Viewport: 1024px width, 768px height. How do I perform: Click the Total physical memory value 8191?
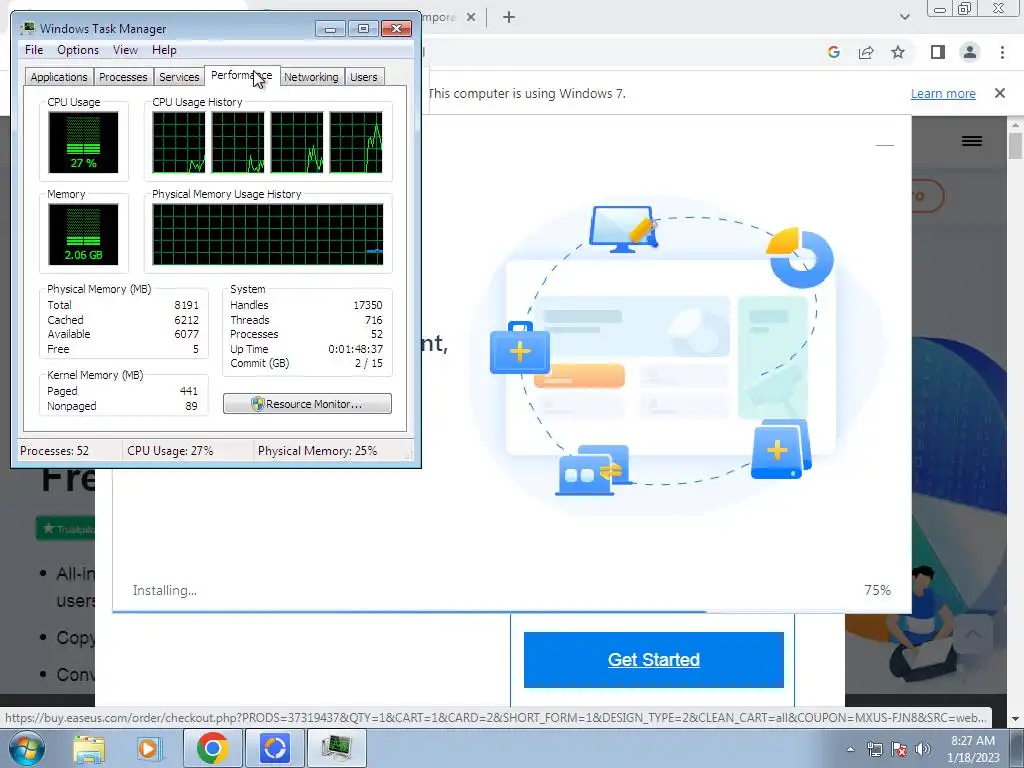coord(186,305)
